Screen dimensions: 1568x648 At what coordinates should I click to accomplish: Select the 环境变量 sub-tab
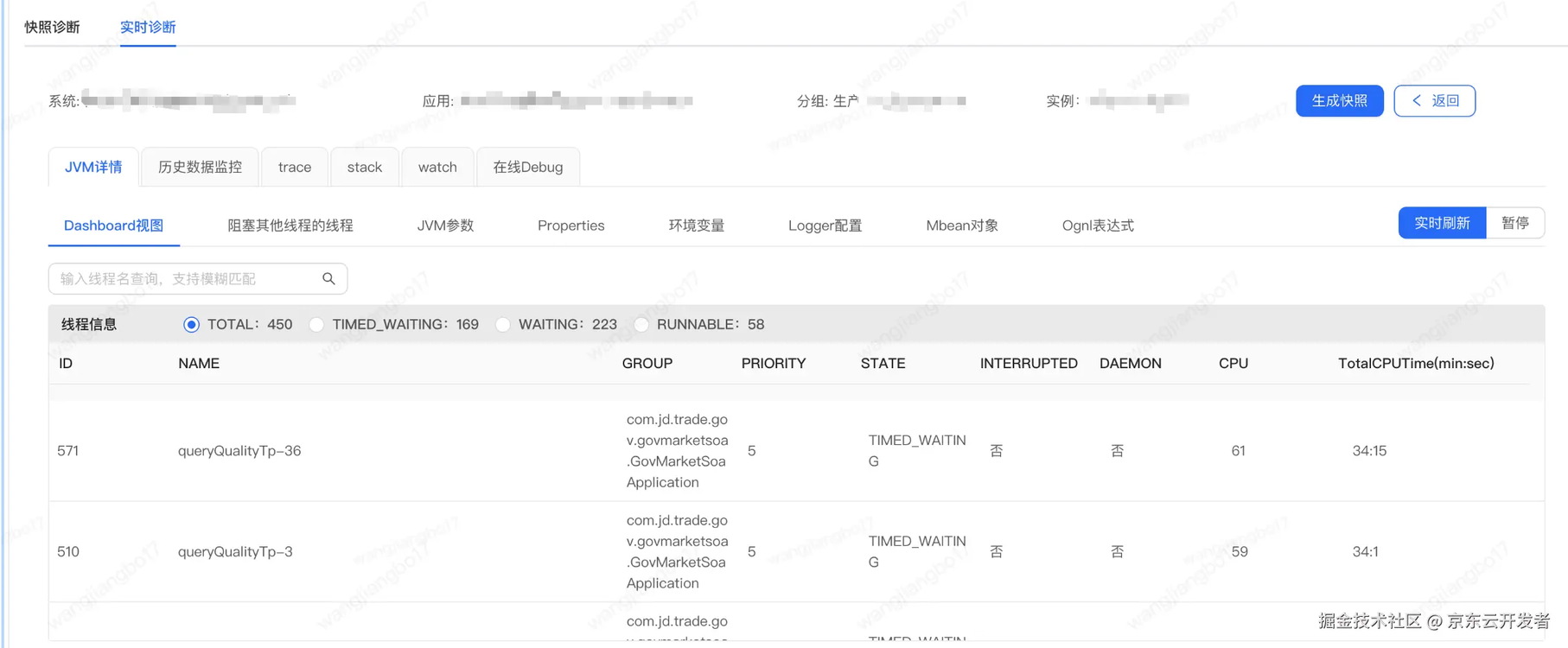(697, 226)
